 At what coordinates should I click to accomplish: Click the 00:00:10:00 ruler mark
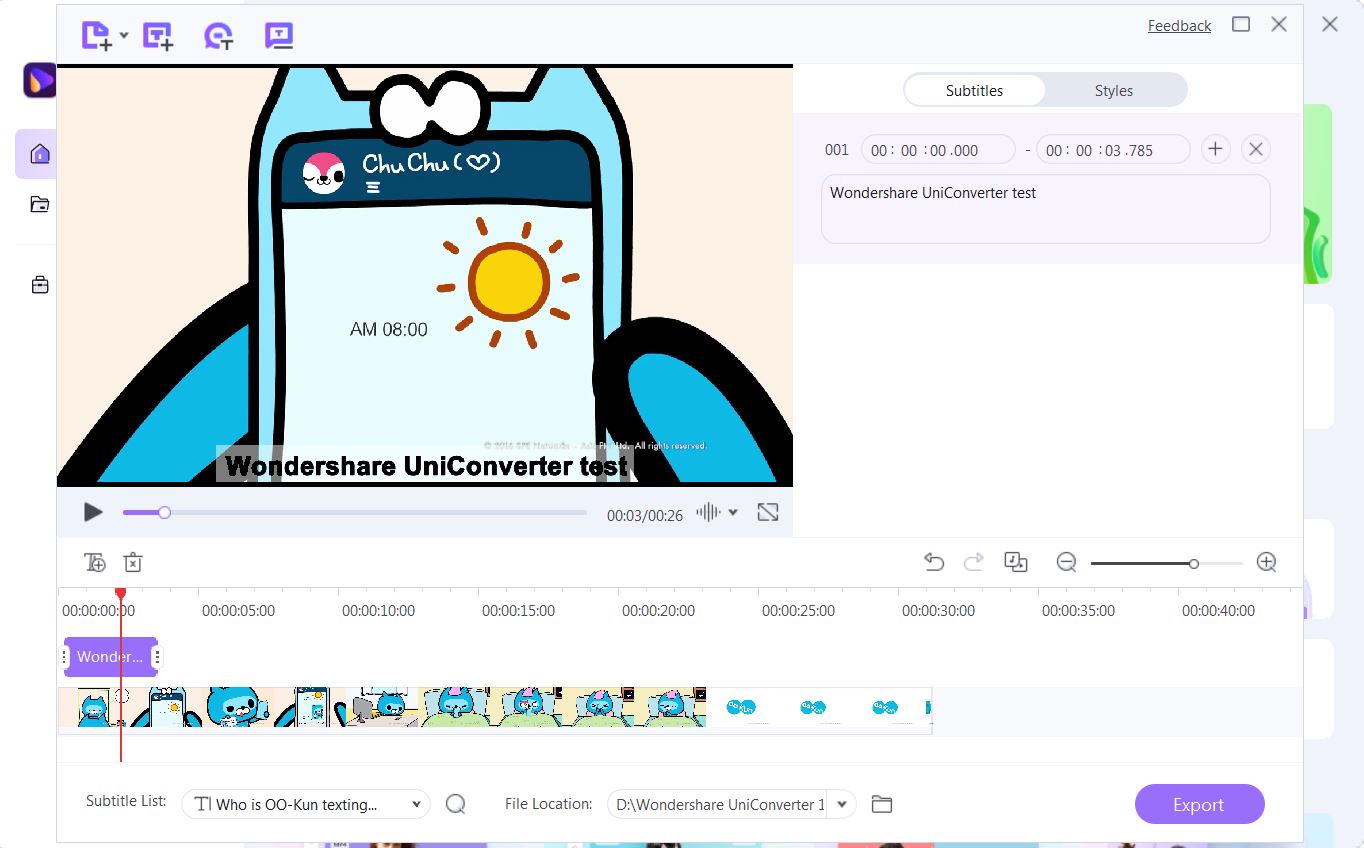coord(378,610)
